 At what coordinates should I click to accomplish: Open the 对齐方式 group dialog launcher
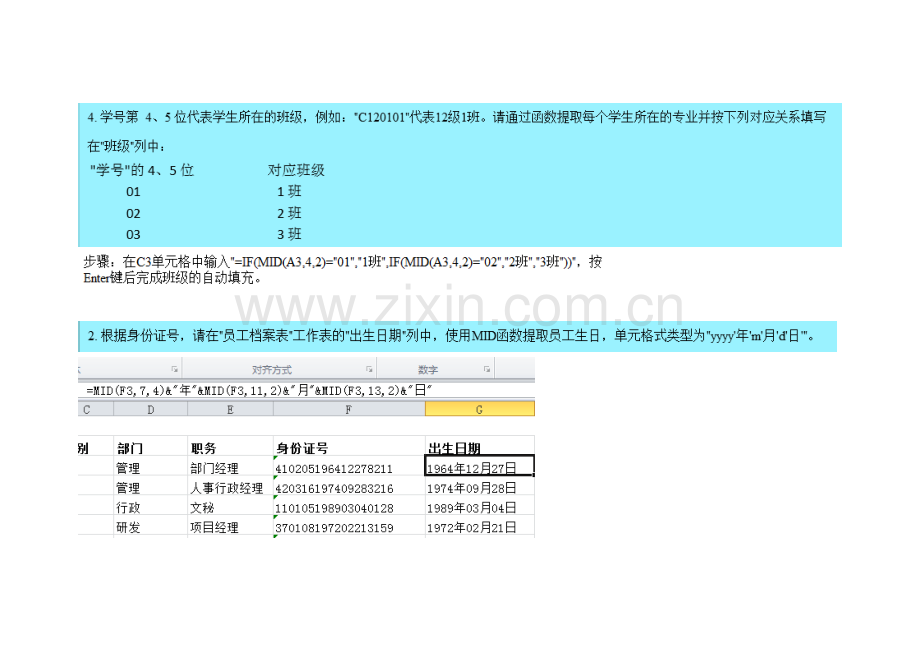click(x=369, y=369)
